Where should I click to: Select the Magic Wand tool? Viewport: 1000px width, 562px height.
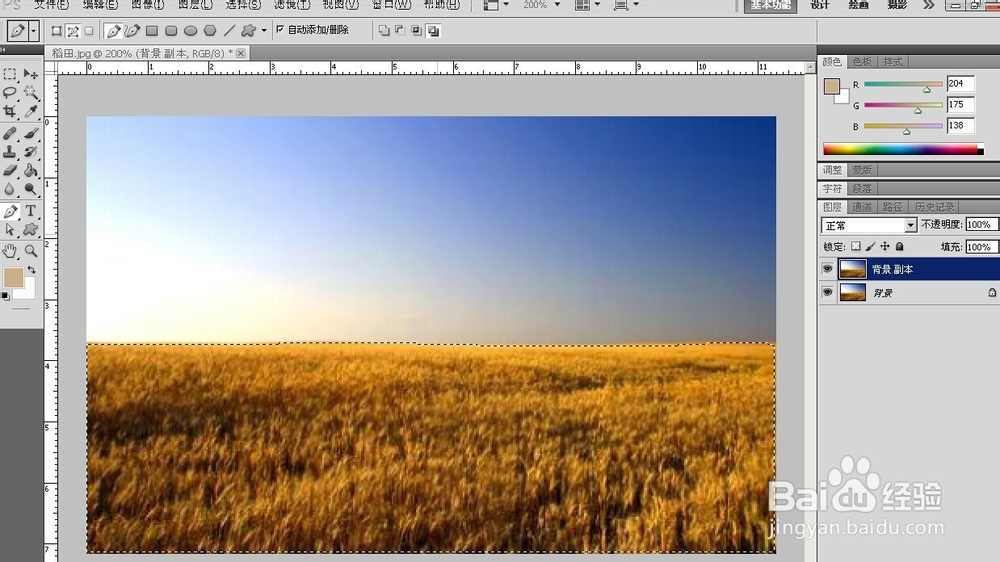[31, 92]
